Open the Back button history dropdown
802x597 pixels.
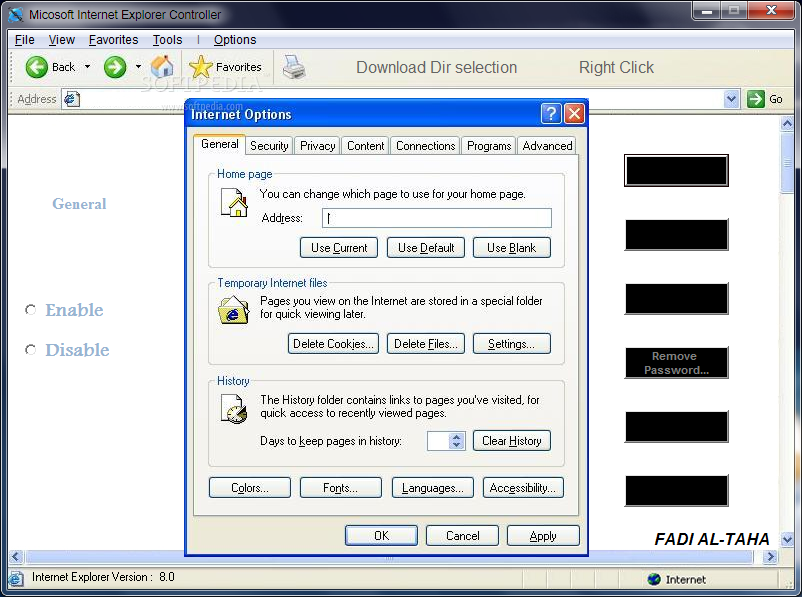click(x=87, y=67)
